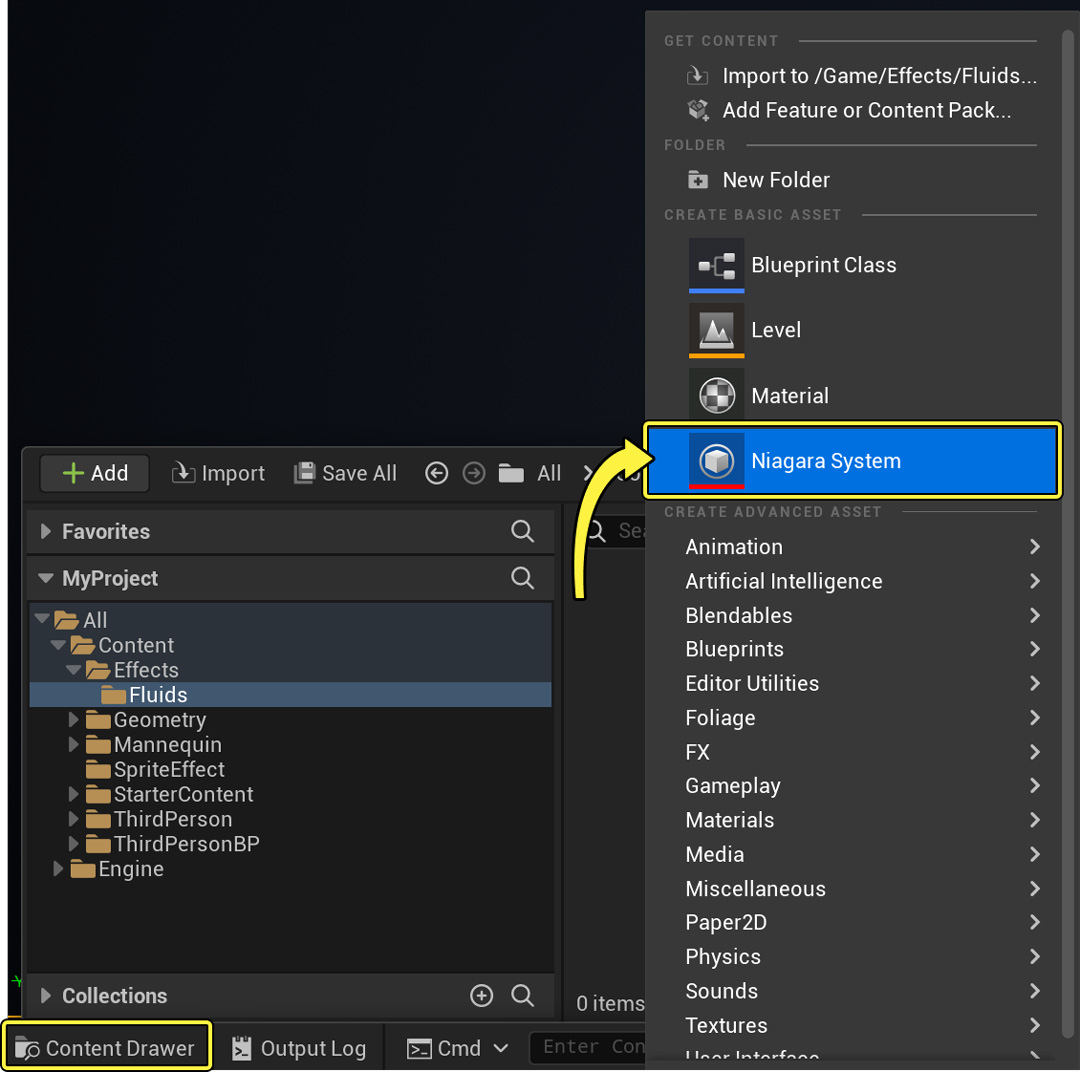Click the Niagara System cube icon
1080x1072 pixels.
coord(716,460)
